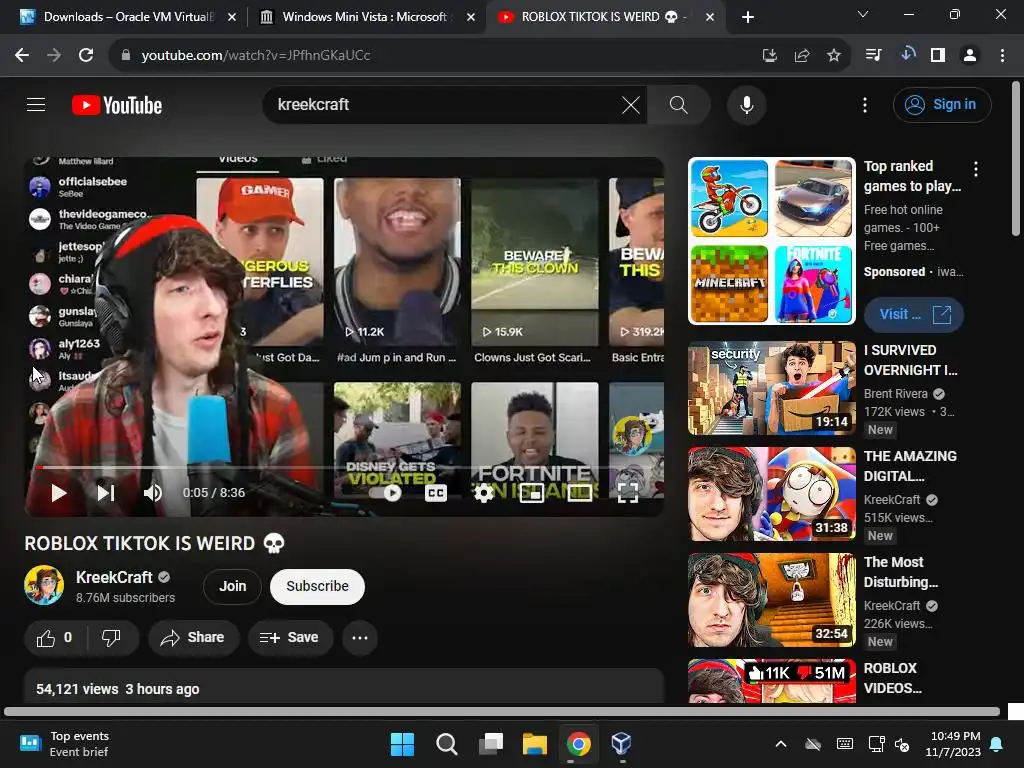
Task: Show hidden system tray icons
Action: pyautogui.click(x=780, y=744)
